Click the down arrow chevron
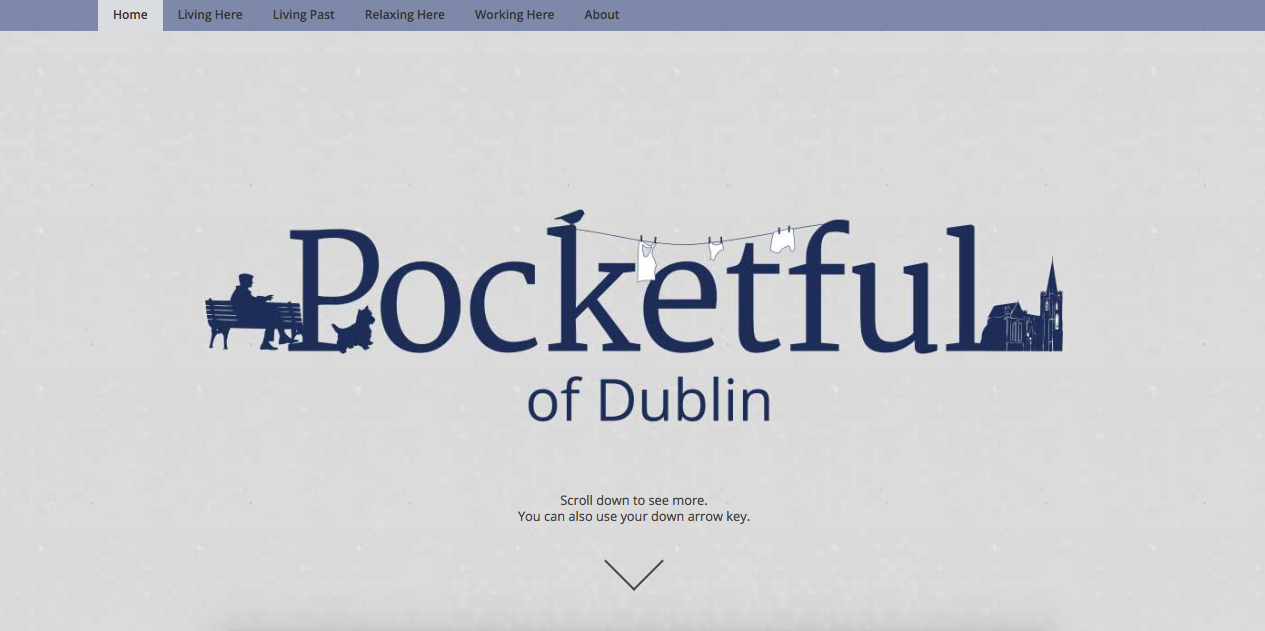The width and height of the screenshot is (1265, 631). click(634, 574)
